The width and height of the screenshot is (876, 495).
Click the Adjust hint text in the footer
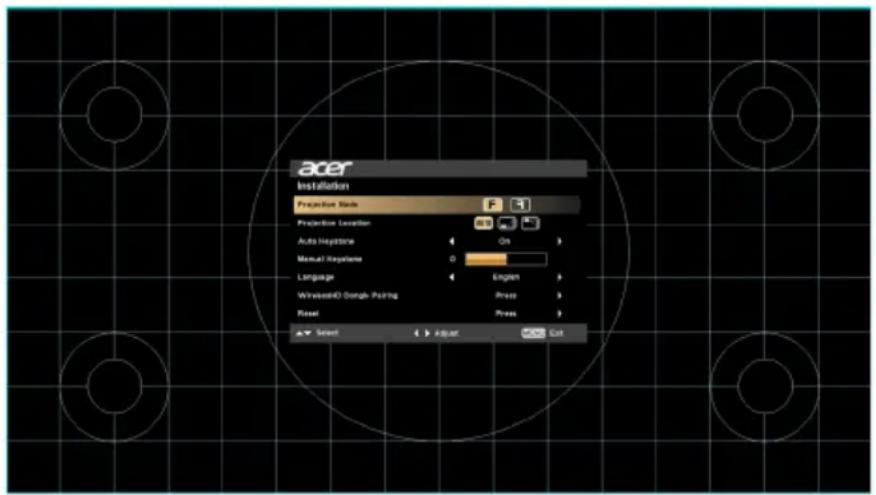point(446,334)
